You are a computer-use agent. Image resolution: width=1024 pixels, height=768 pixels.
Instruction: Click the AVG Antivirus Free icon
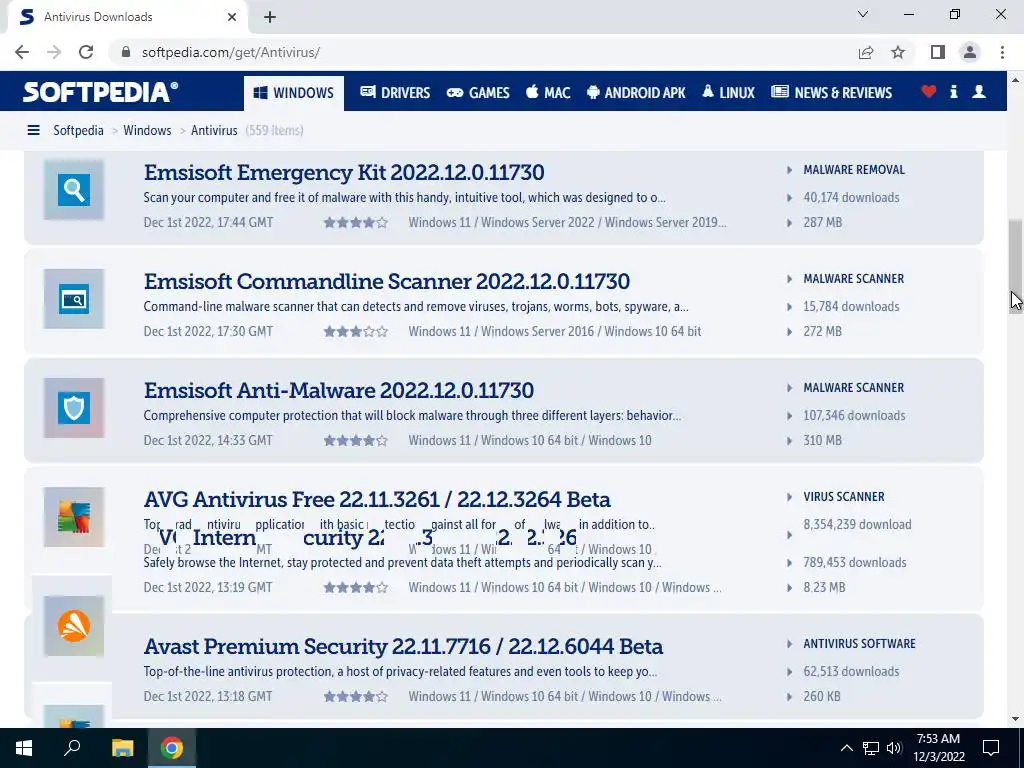coord(74,517)
